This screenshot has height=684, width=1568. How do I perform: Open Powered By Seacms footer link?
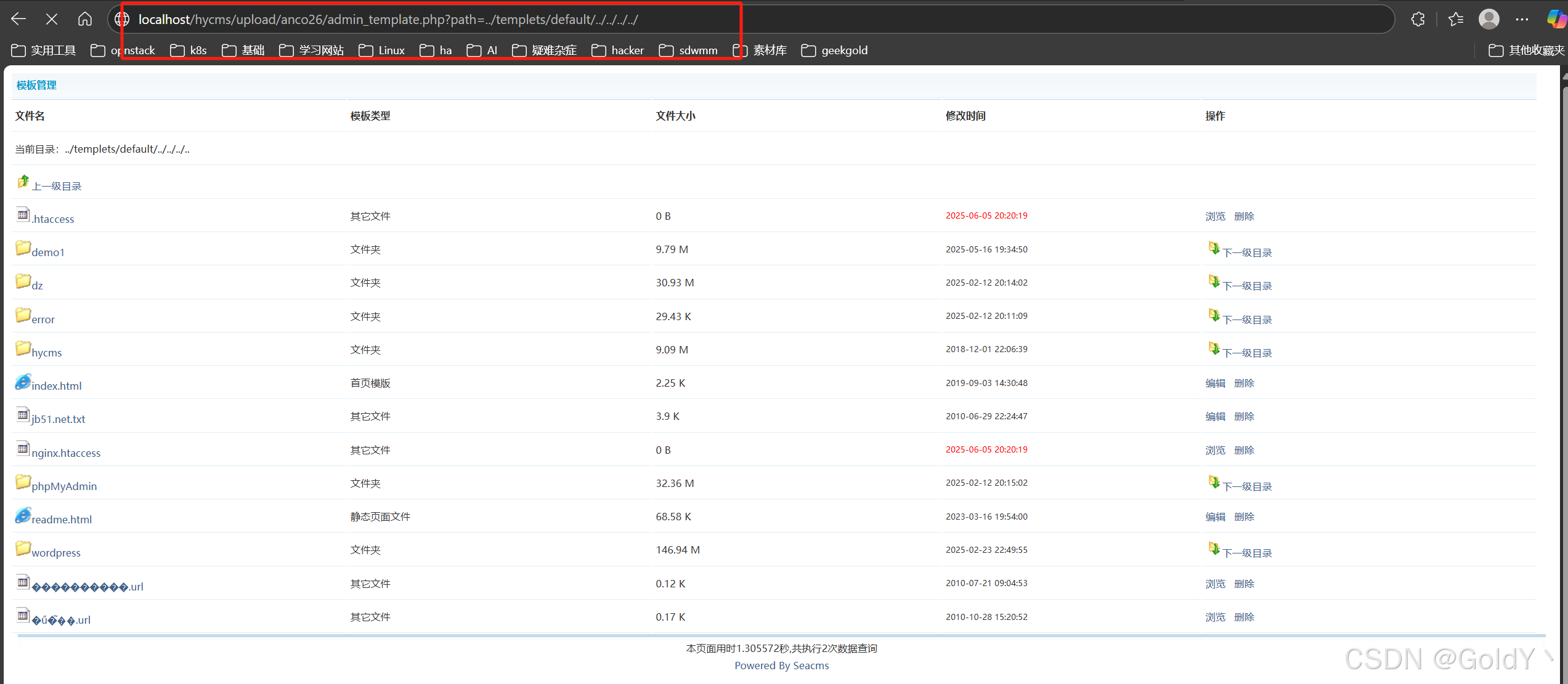pos(781,666)
